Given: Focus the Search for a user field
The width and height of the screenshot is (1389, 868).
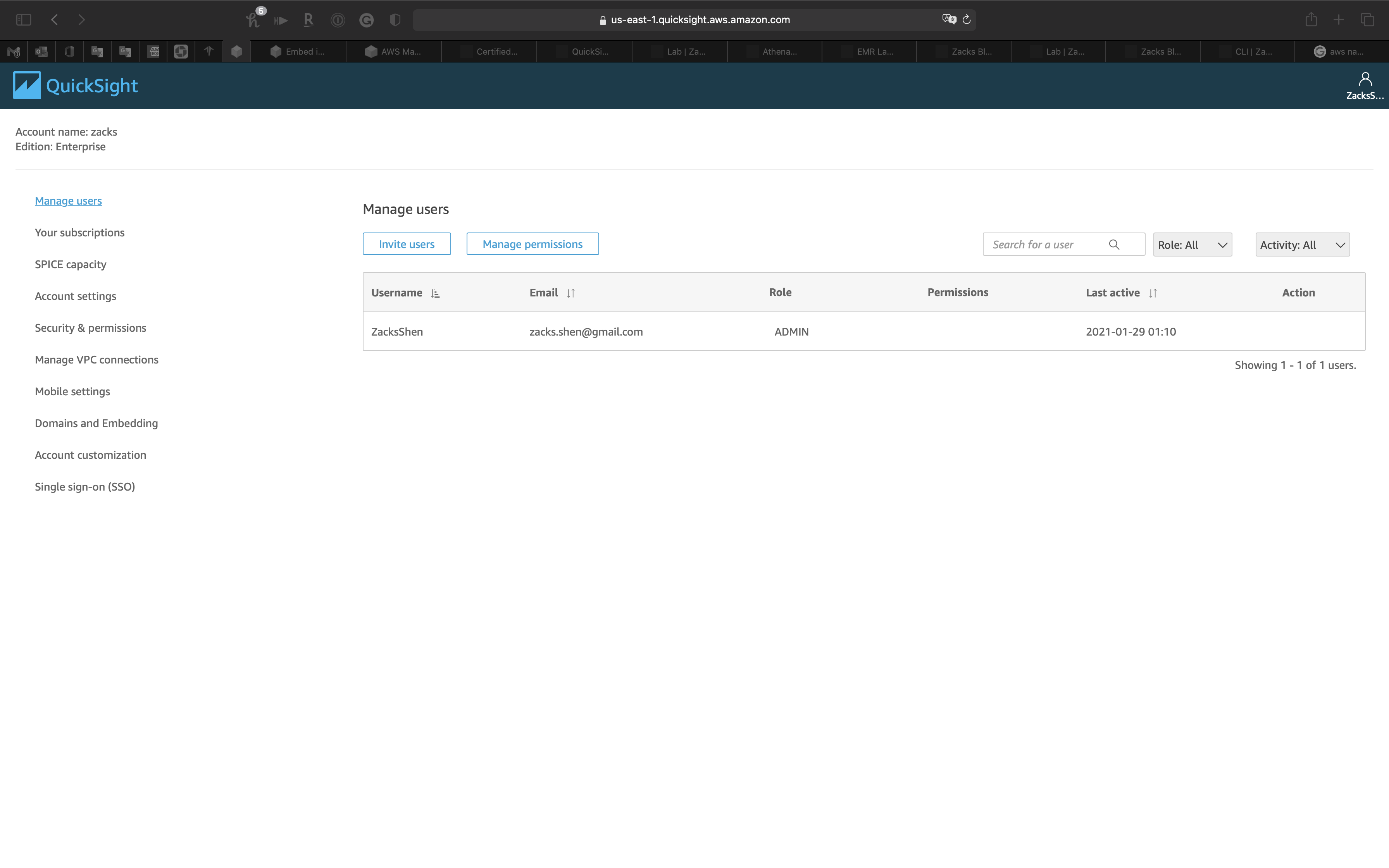Looking at the screenshot, I should 1044,245.
